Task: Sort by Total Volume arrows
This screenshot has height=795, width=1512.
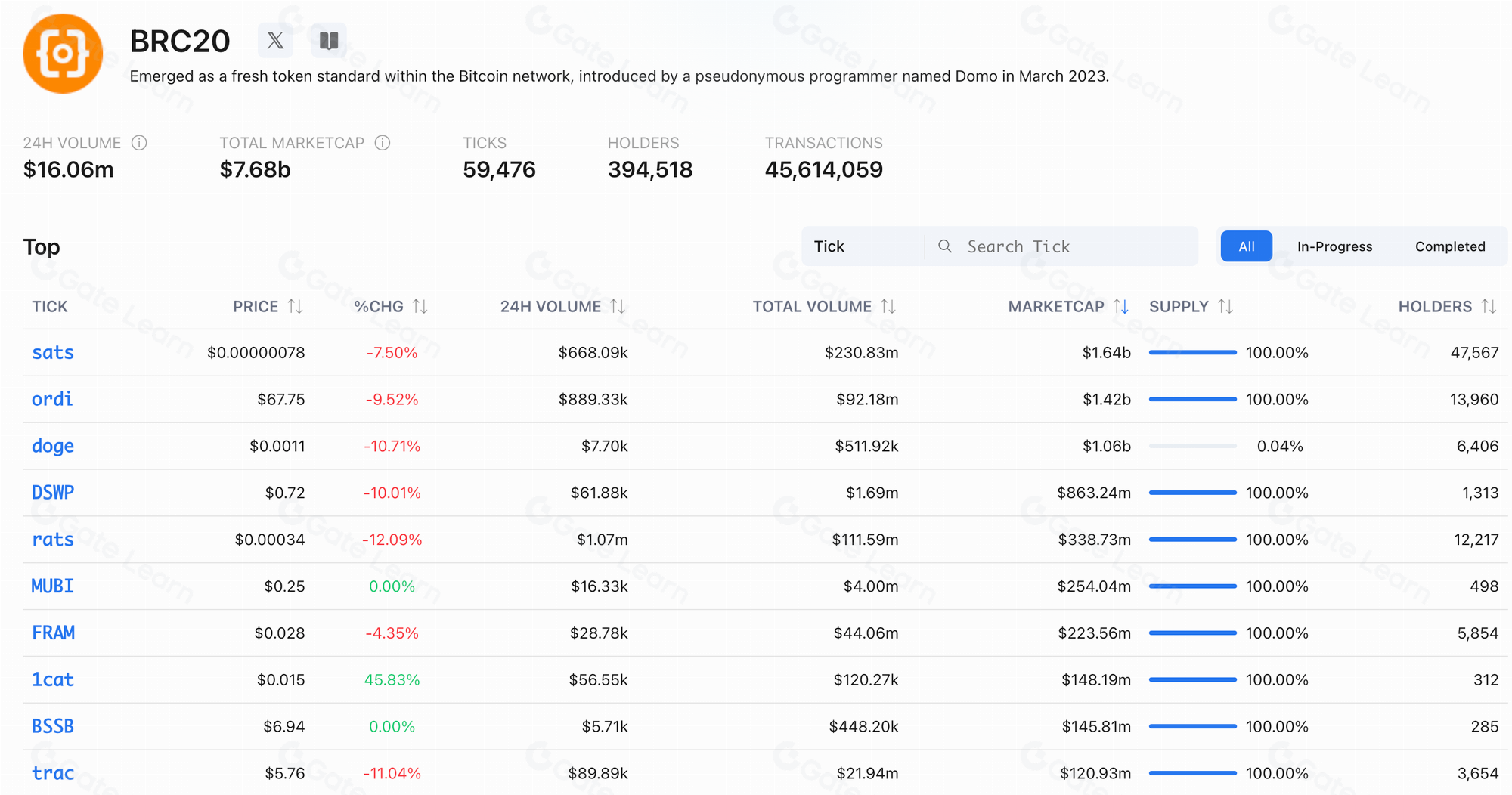Action: 888,306
